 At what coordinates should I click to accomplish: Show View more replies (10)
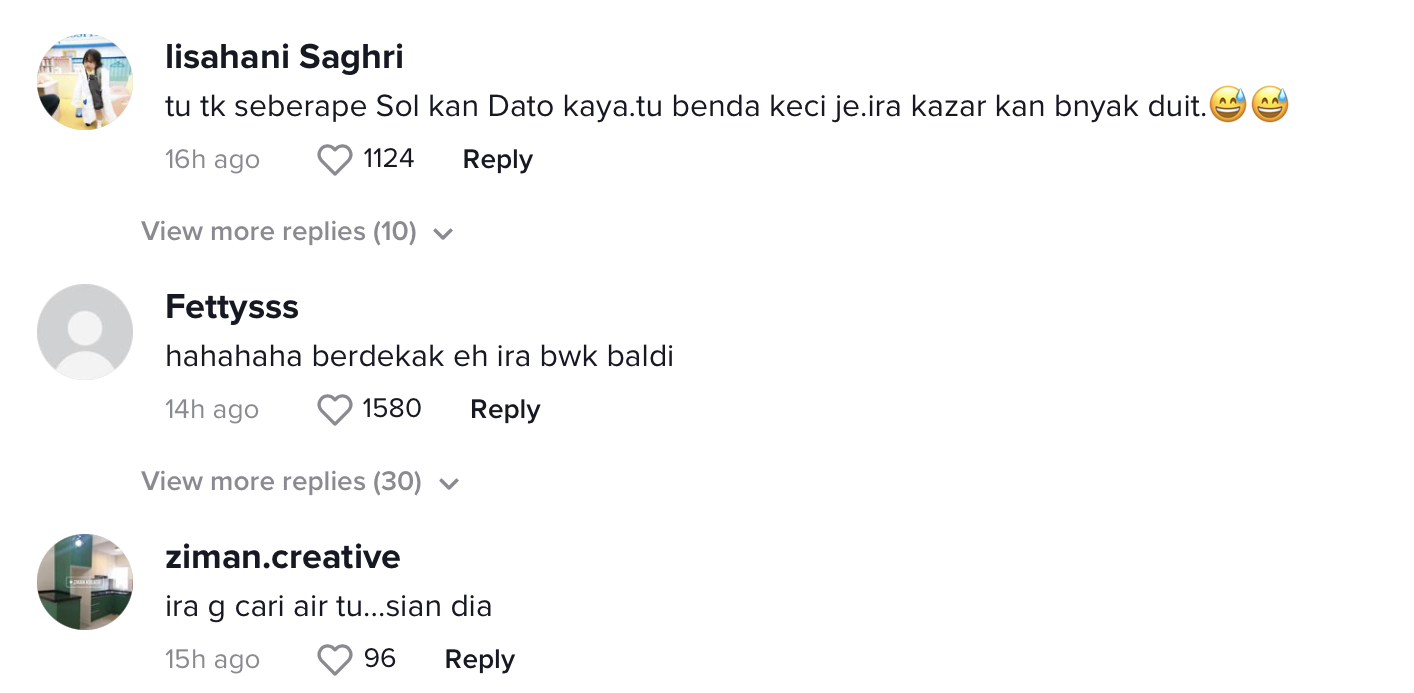tap(278, 232)
